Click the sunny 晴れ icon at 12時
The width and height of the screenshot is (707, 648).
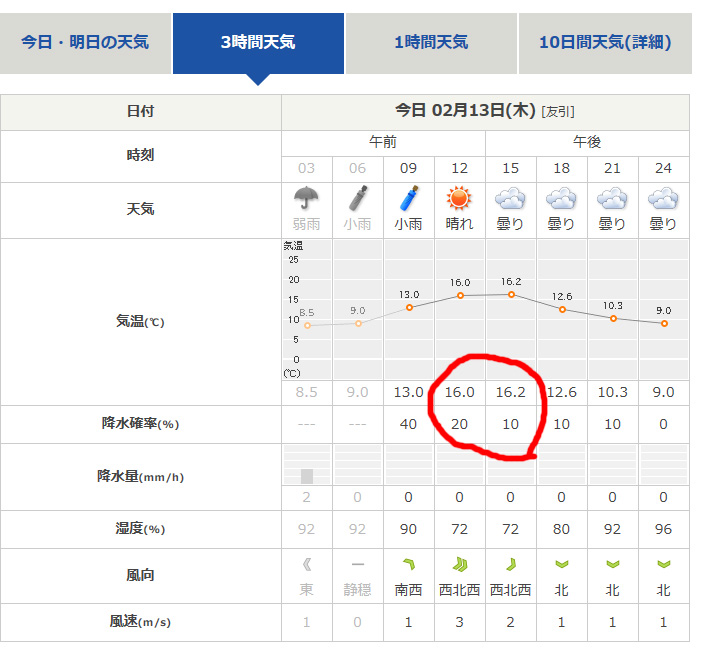459,198
